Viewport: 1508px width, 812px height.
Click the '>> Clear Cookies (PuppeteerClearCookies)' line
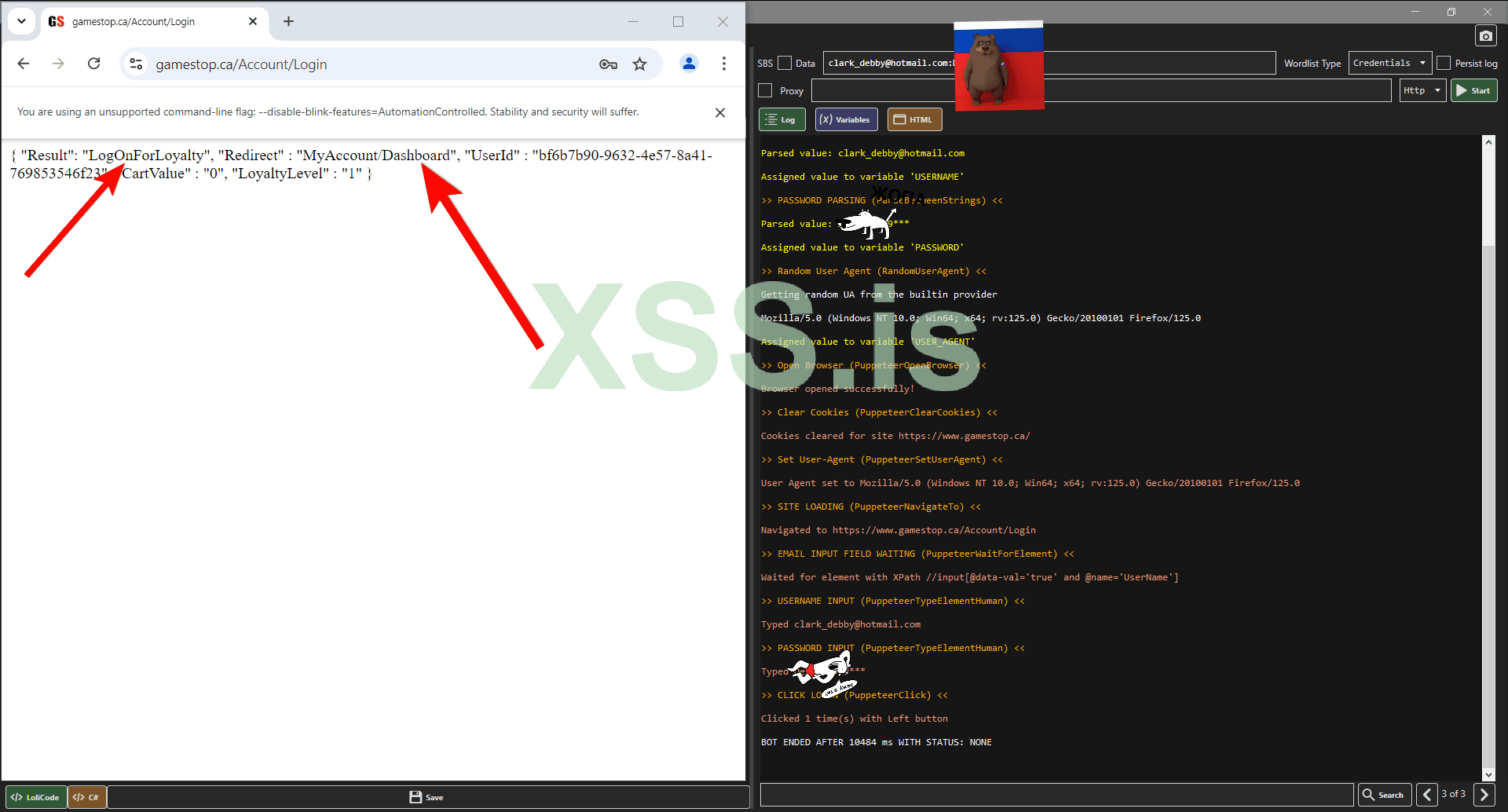pyautogui.click(x=879, y=412)
